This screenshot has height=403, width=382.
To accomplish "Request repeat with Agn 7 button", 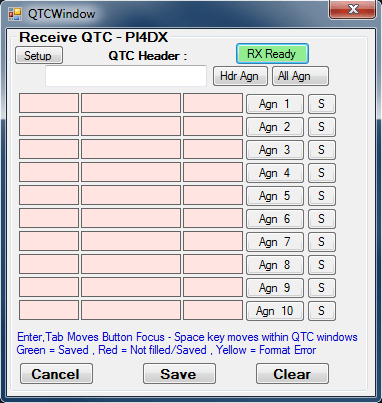I will click(275, 242).
